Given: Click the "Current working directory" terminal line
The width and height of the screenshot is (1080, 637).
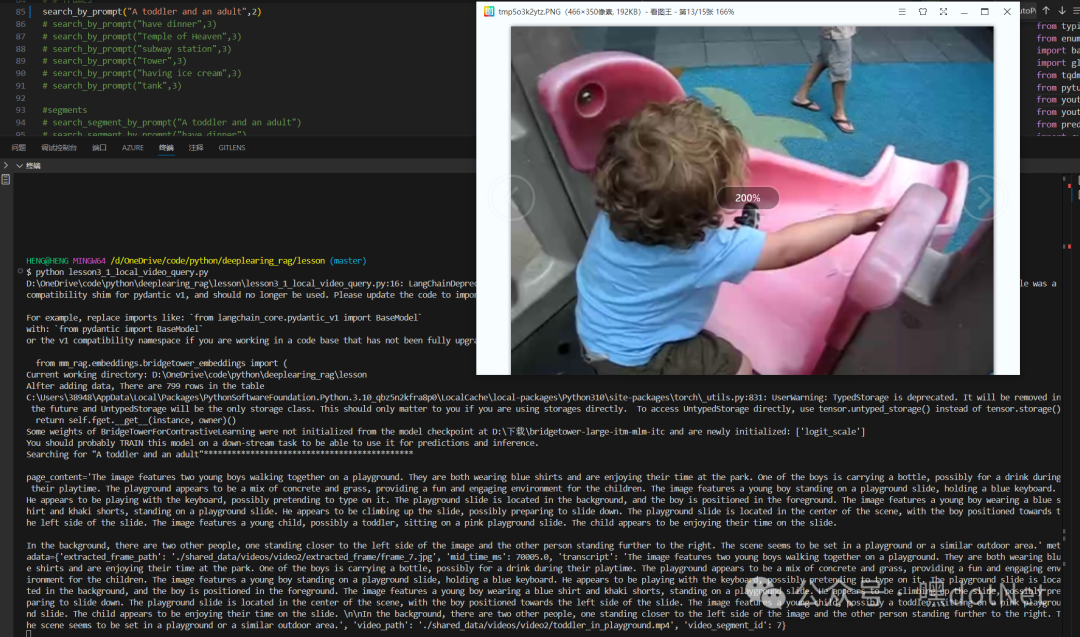Looking at the screenshot, I should point(196,375).
